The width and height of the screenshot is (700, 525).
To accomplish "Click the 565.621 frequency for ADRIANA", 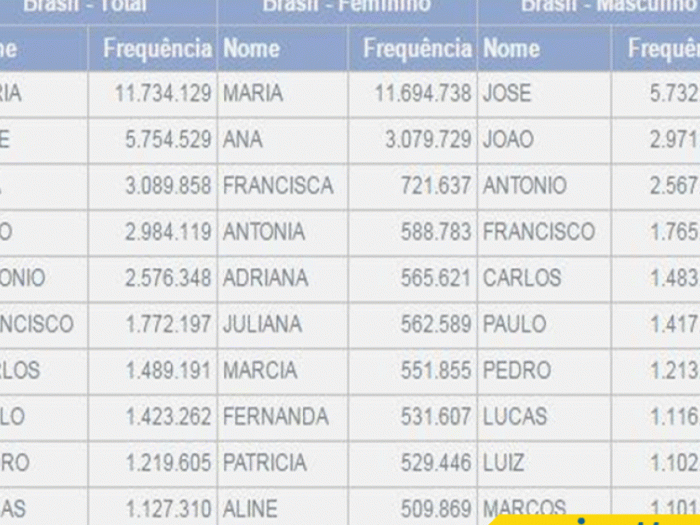I will tap(412, 279).
